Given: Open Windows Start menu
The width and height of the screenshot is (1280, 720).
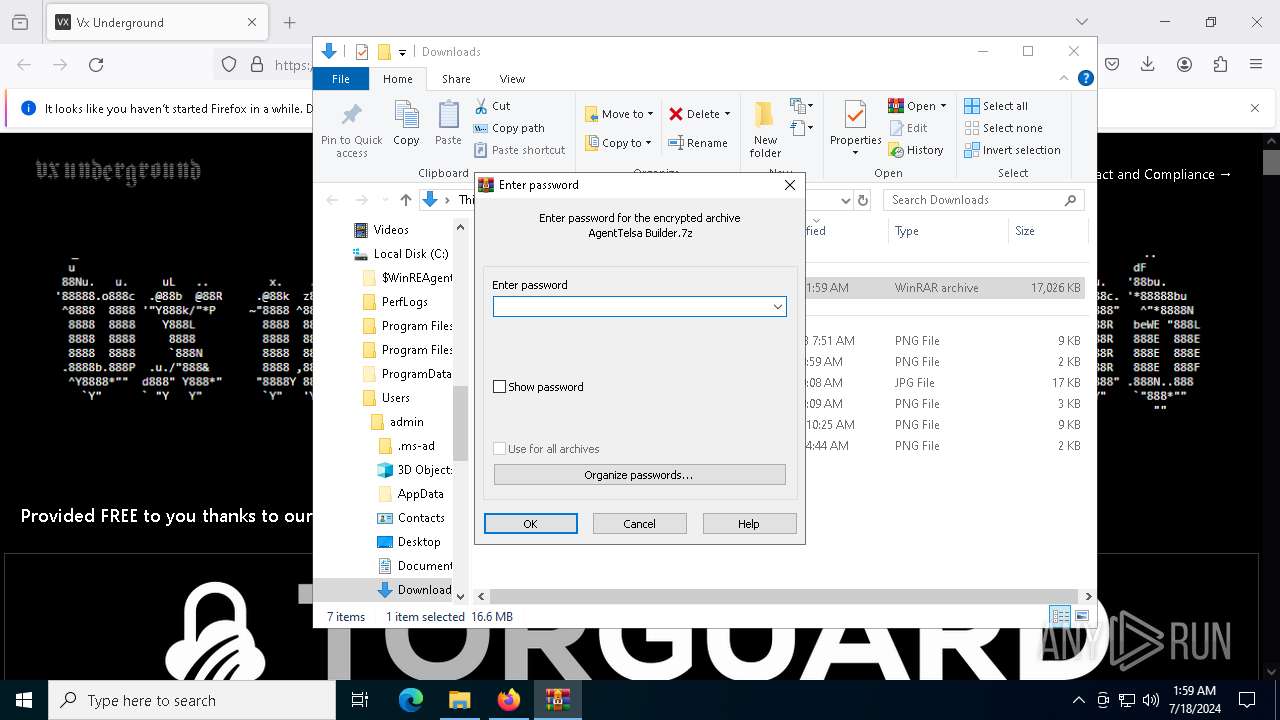Looking at the screenshot, I should 24,700.
